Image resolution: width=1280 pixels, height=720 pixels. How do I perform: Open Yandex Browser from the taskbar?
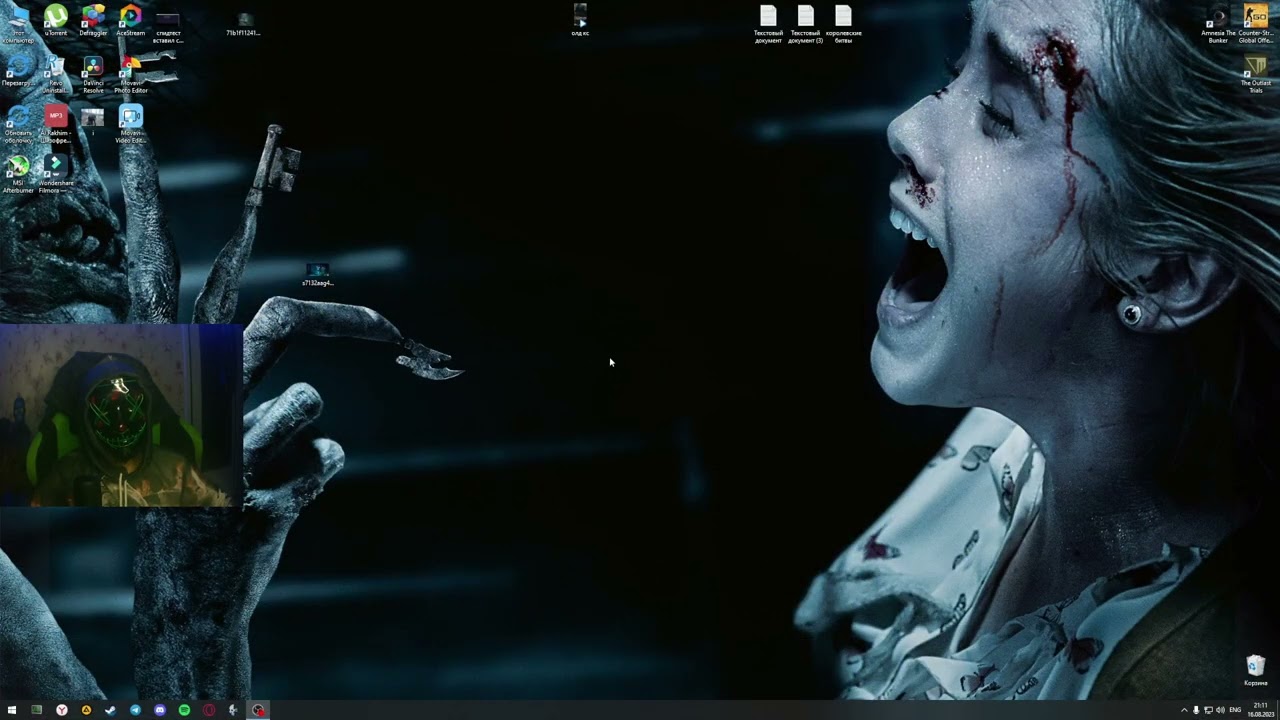(x=62, y=710)
